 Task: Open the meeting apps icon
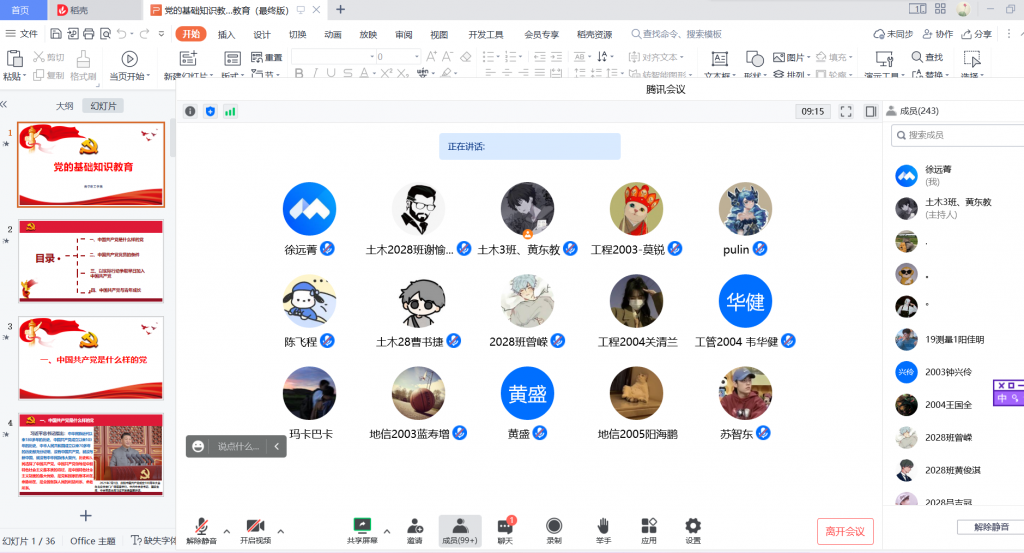[x=649, y=527]
